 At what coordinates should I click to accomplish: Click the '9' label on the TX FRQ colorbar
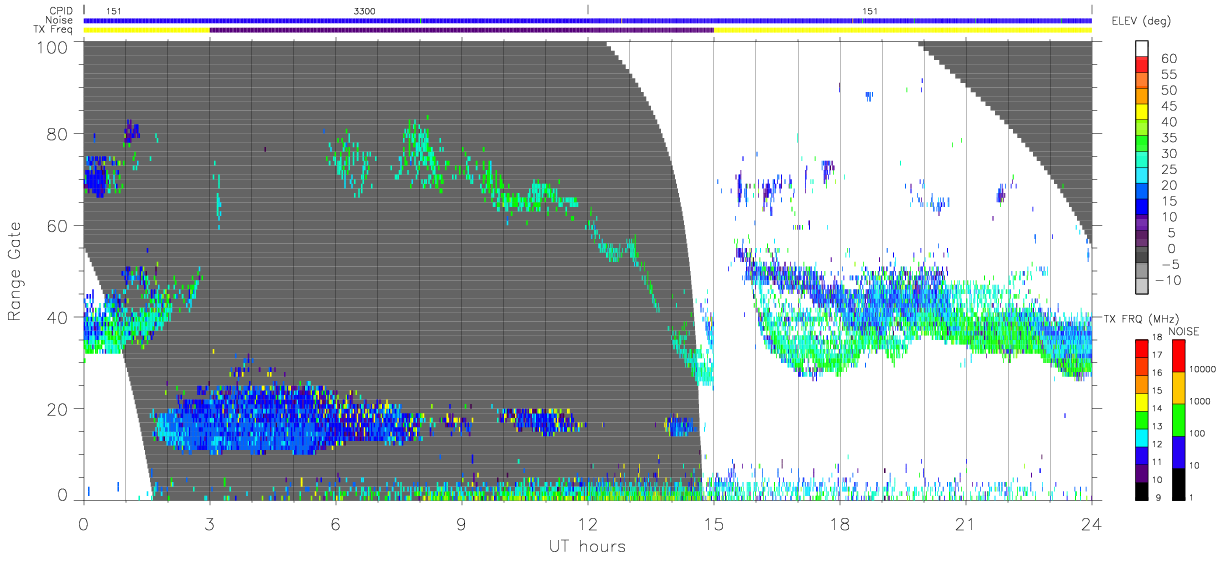[x=1158, y=497]
